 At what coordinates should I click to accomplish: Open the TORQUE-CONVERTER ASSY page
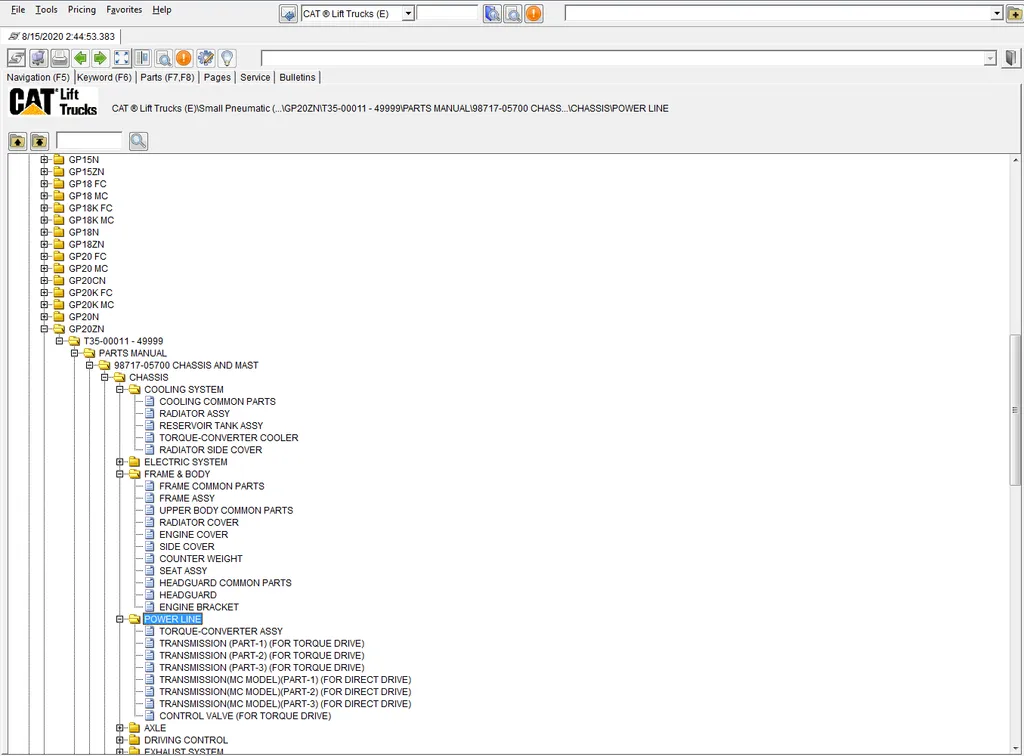(221, 631)
